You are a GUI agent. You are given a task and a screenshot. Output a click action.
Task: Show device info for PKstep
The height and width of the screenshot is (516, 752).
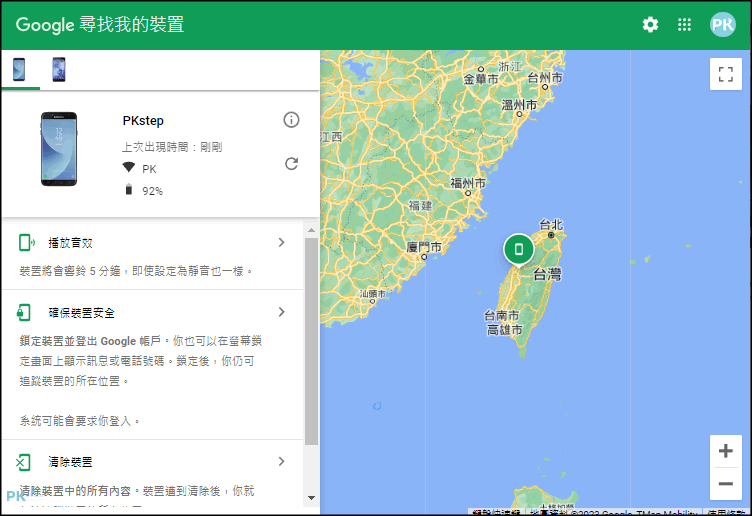[291, 120]
